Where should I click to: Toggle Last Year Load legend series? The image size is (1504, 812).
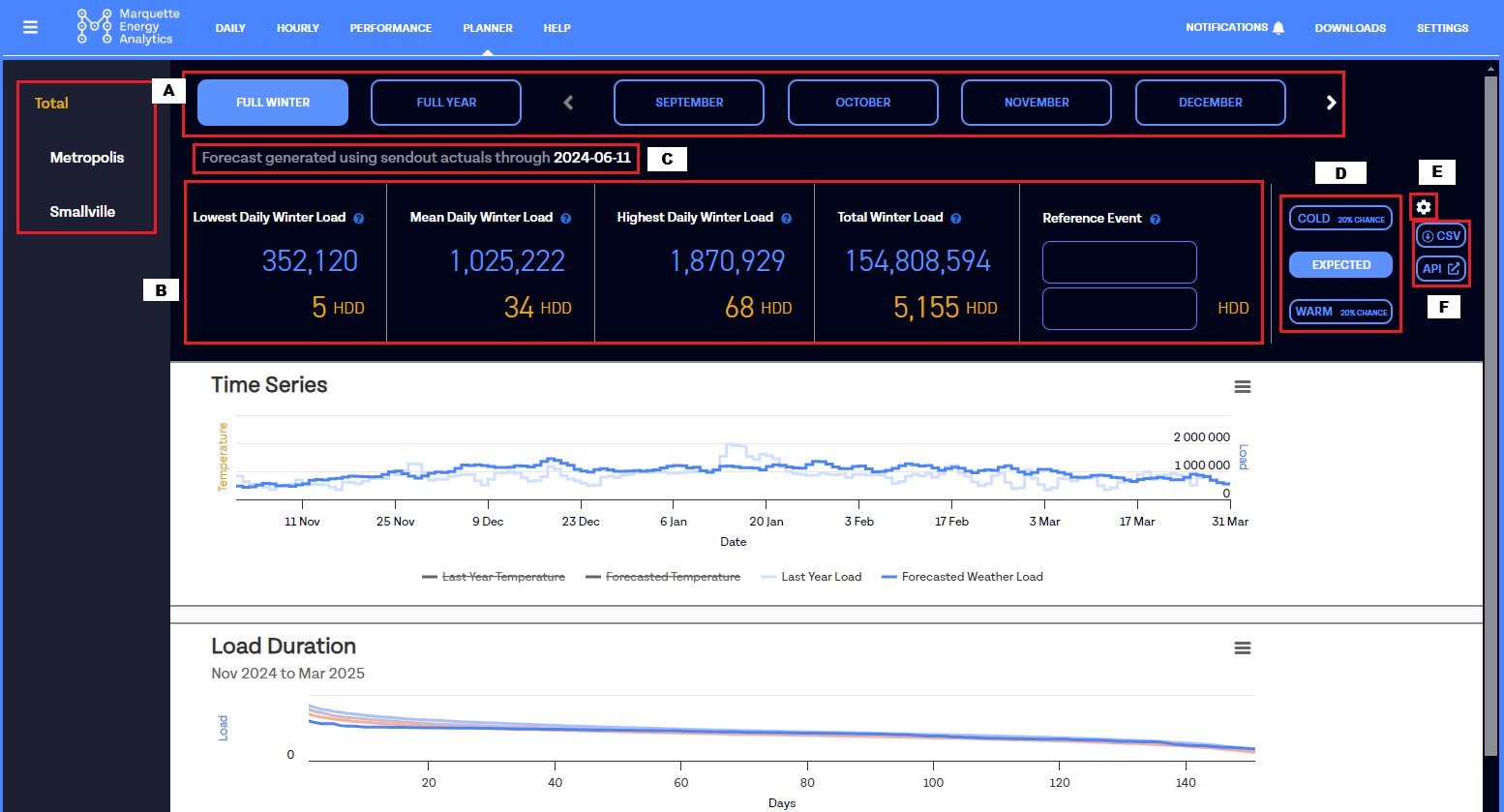pyautogui.click(x=811, y=577)
